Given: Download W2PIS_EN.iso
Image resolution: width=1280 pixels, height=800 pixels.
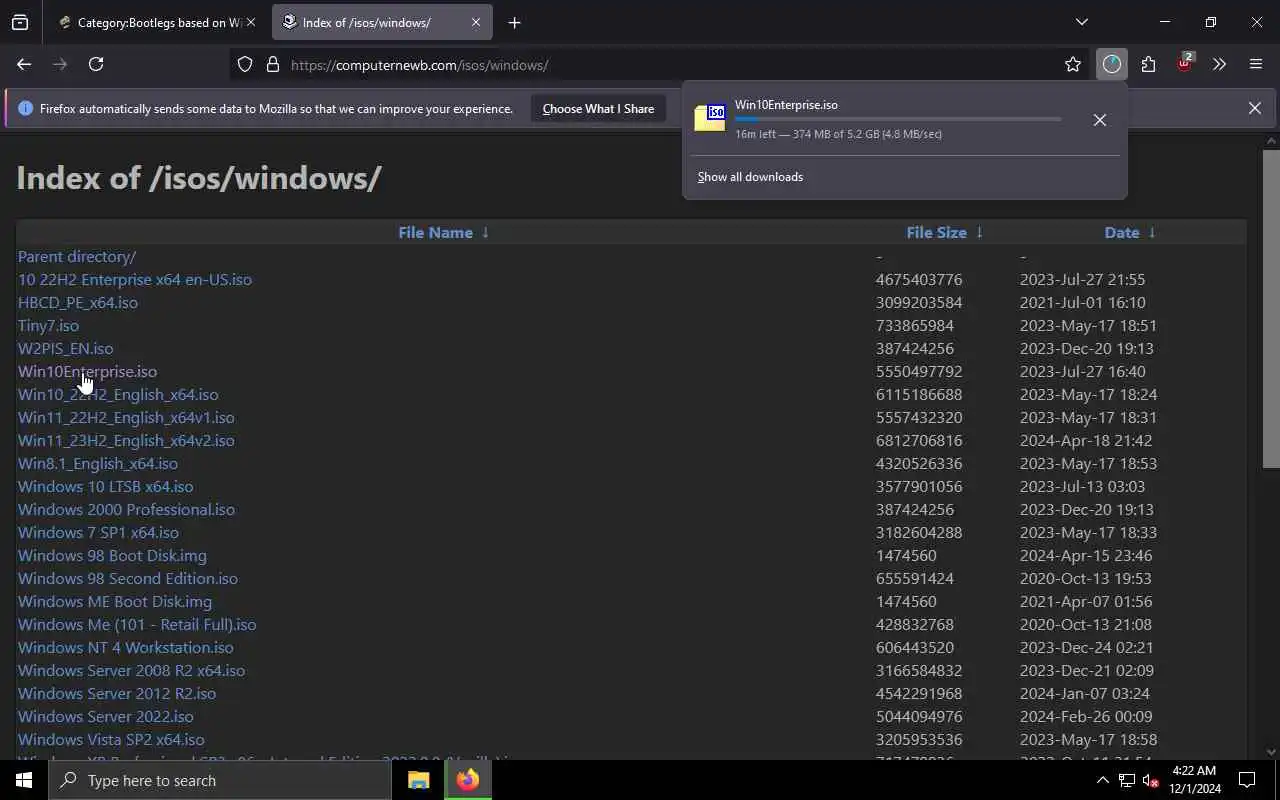Looking at the screenshot, I should coord(65,349).
